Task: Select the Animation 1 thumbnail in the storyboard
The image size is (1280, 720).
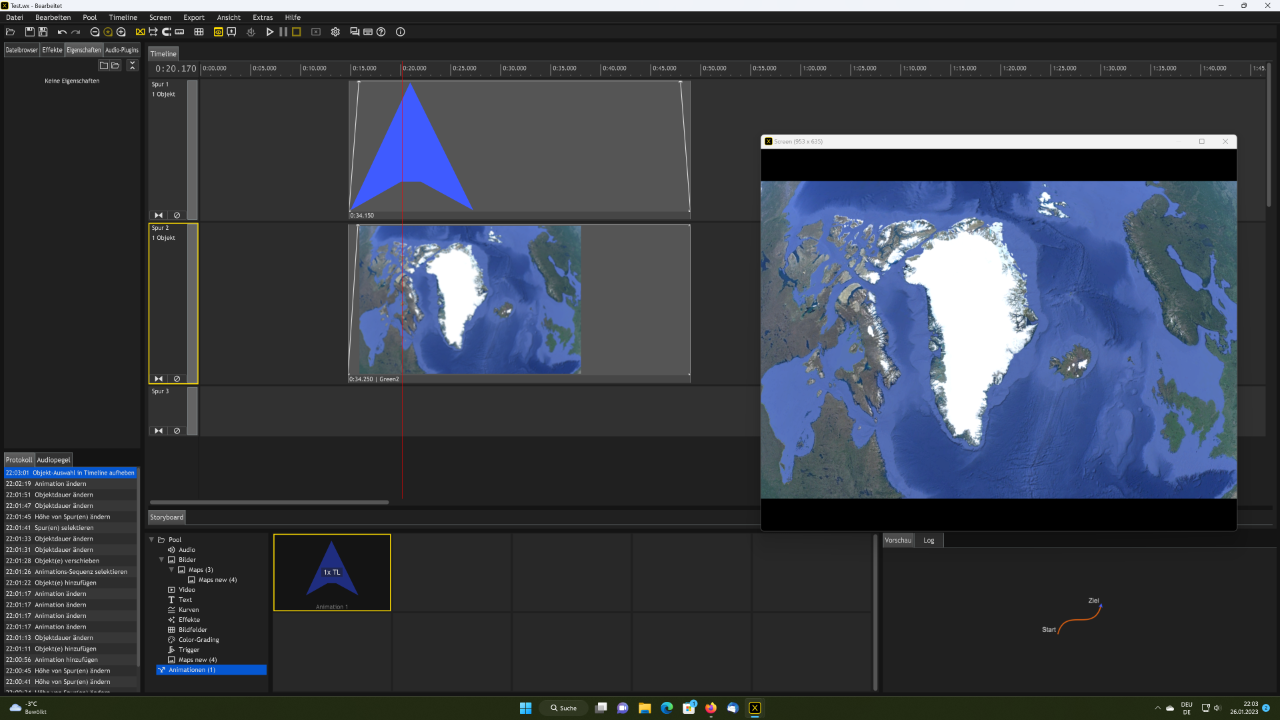Action: (332, 572)
